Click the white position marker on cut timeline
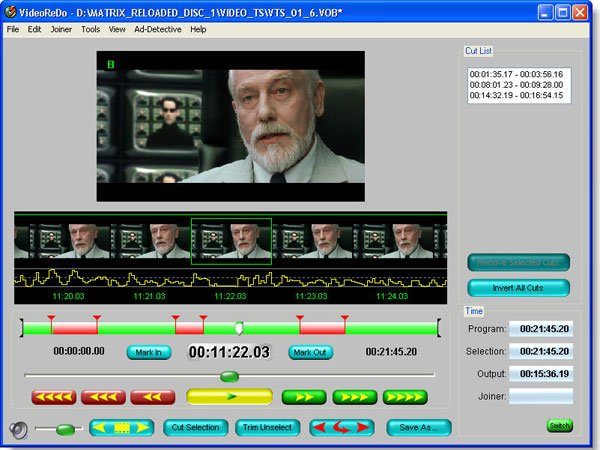Viewport: 600px width, 450px height. pos(239,328)
